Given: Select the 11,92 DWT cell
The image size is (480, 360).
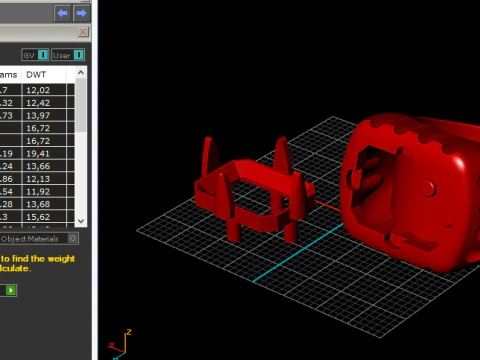Looking at the screenshot, I should (44, 191).
